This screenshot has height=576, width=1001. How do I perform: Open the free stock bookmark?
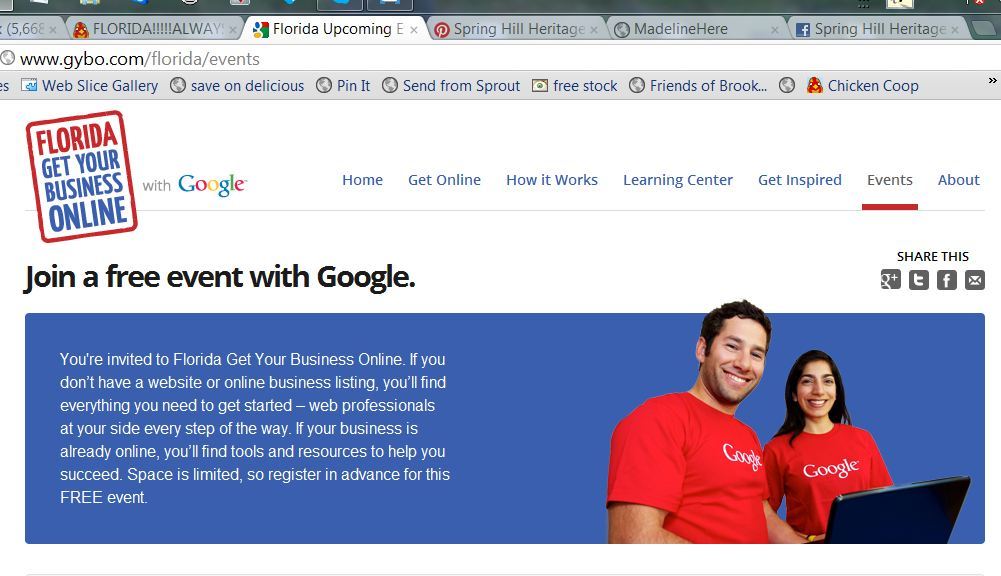pos(575,86)
